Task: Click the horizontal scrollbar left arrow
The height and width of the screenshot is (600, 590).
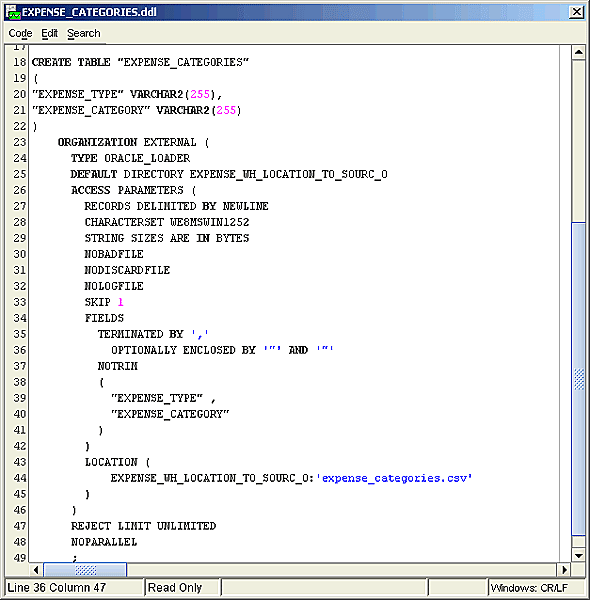Action: click(x=36, y=570)
